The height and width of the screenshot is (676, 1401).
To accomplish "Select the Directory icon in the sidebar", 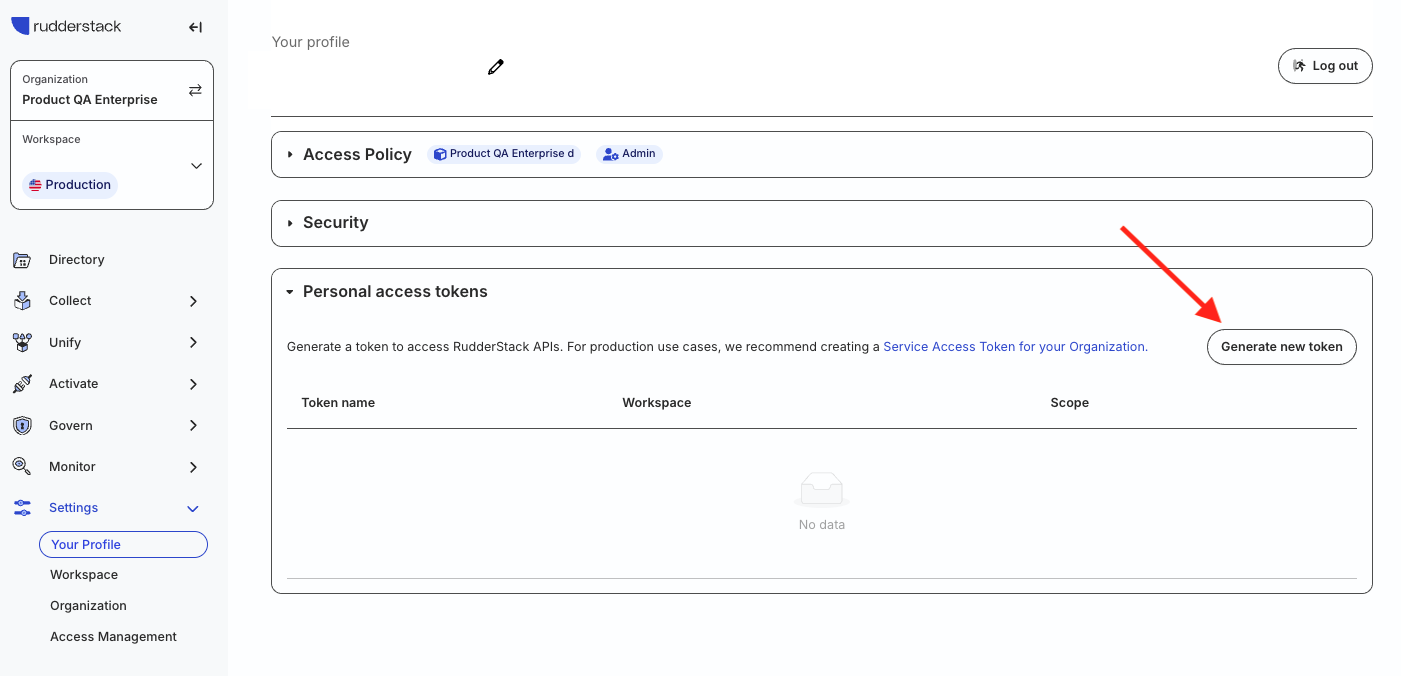I will click(x=22, y=259).
